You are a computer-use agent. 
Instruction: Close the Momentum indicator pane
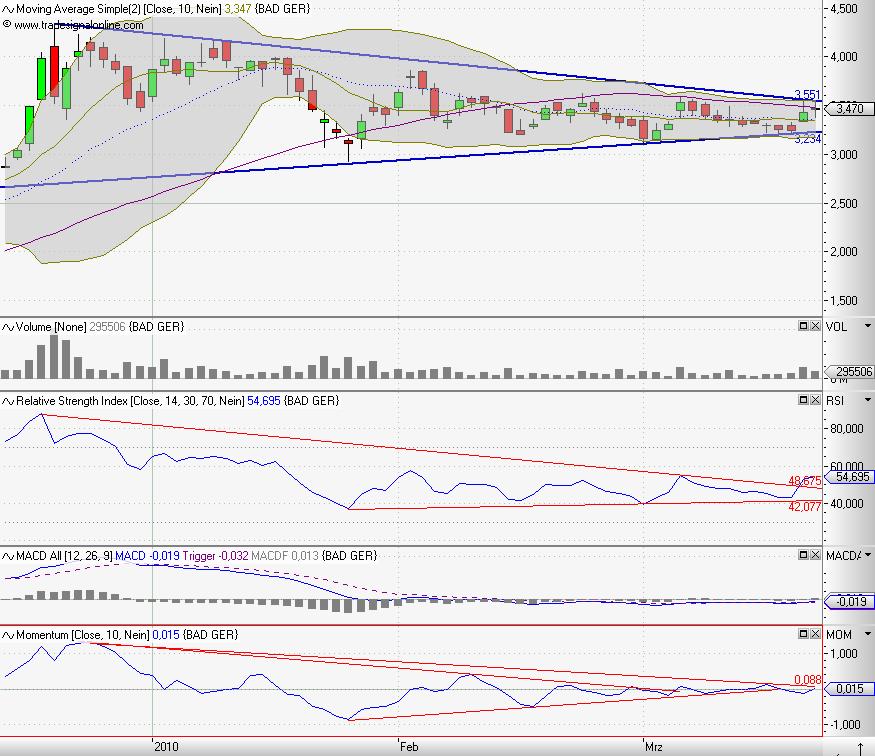coord(814,634)
